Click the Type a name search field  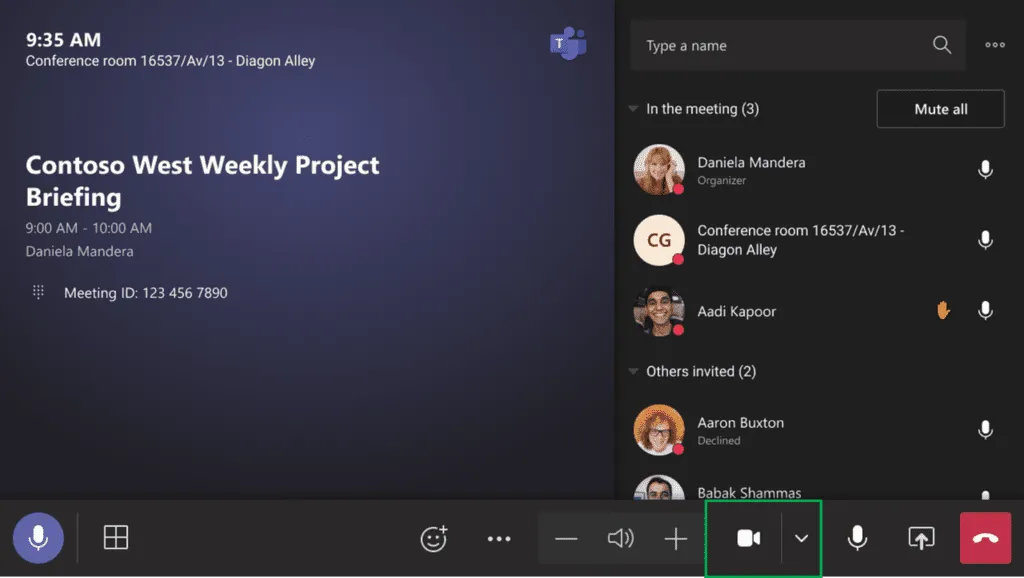click(780, 46)
